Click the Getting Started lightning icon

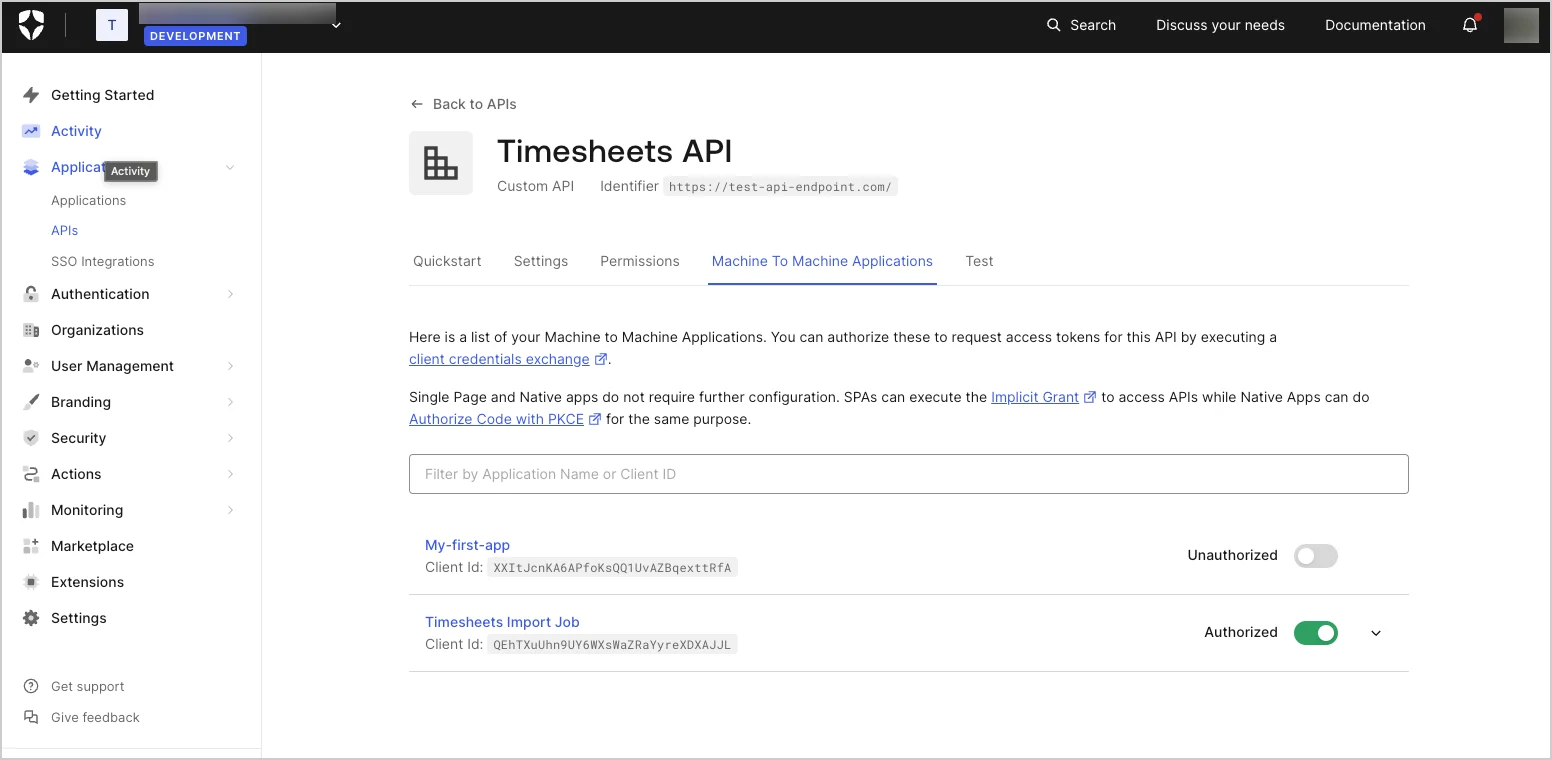31,95
